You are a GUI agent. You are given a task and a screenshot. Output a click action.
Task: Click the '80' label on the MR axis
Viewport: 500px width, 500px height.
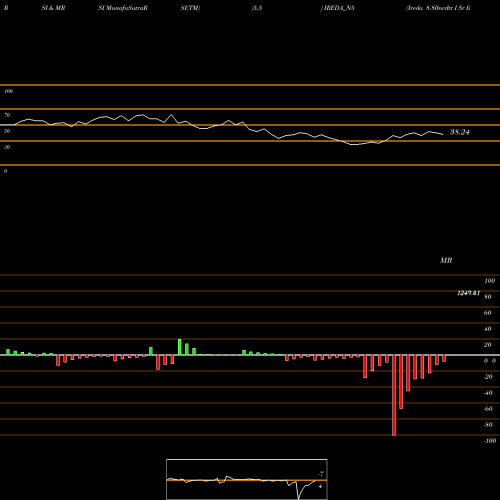488,297
